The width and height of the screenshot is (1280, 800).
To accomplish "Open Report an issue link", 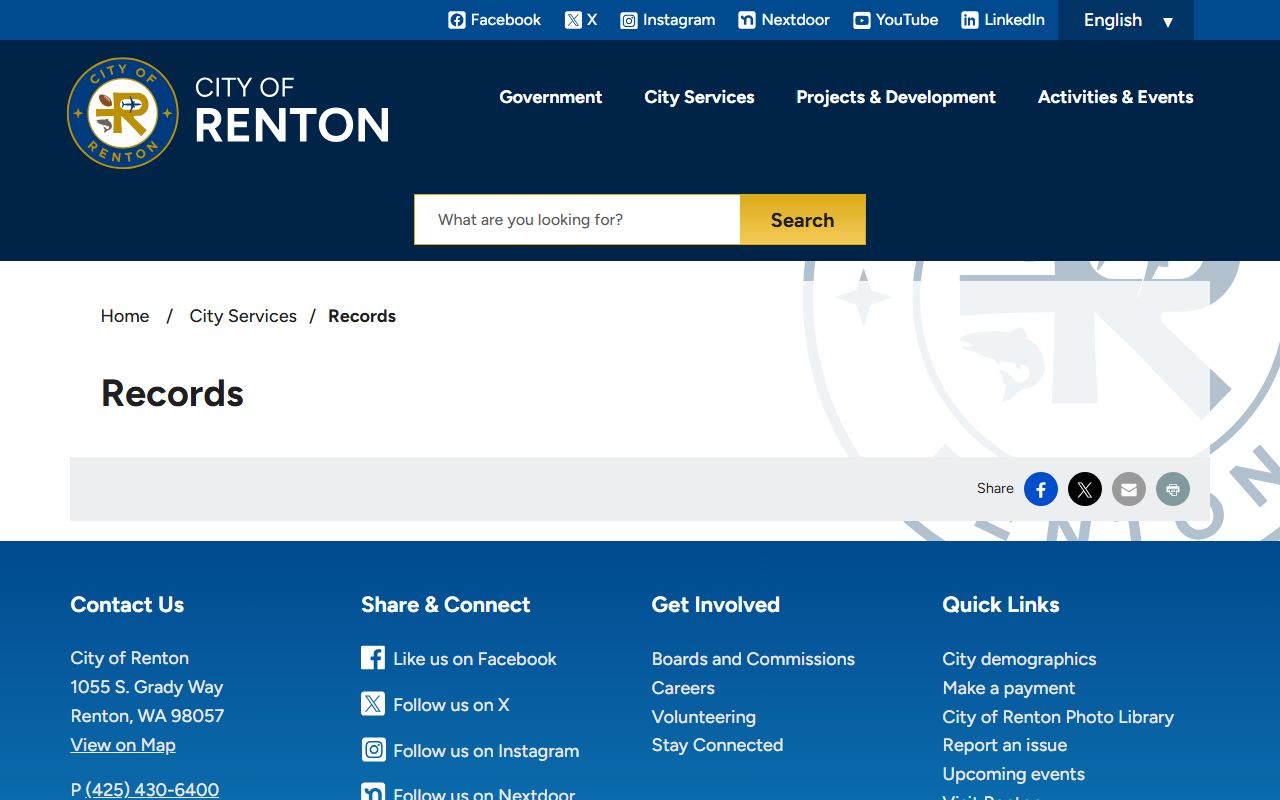I will tap(1005, 745).
